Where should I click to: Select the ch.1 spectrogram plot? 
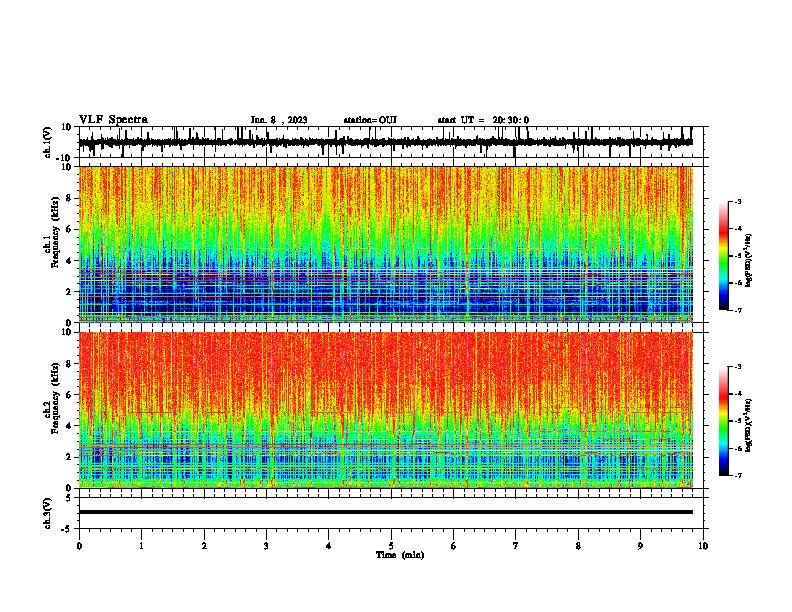coord(385,244)
